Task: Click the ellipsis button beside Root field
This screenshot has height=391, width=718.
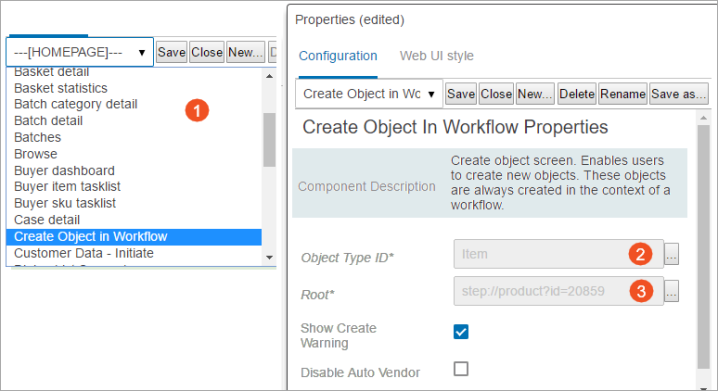Action: [x=672, y=291]
